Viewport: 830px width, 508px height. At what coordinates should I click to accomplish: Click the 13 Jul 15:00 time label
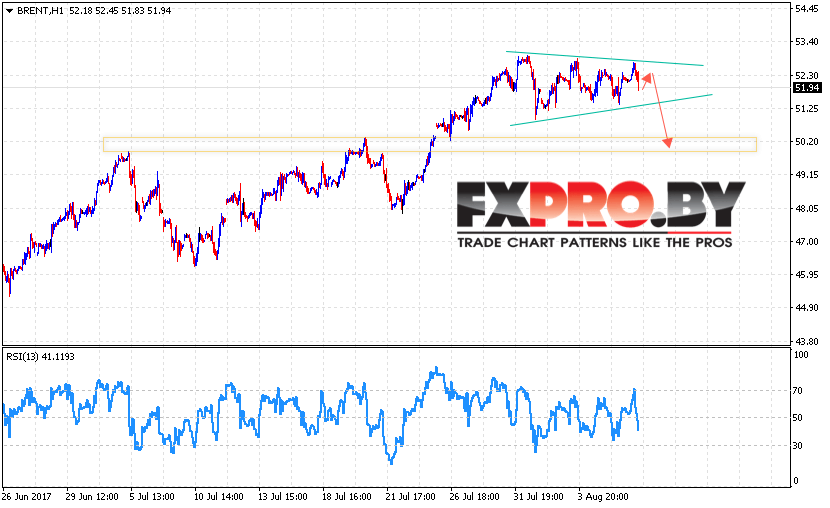click(283, 497)
